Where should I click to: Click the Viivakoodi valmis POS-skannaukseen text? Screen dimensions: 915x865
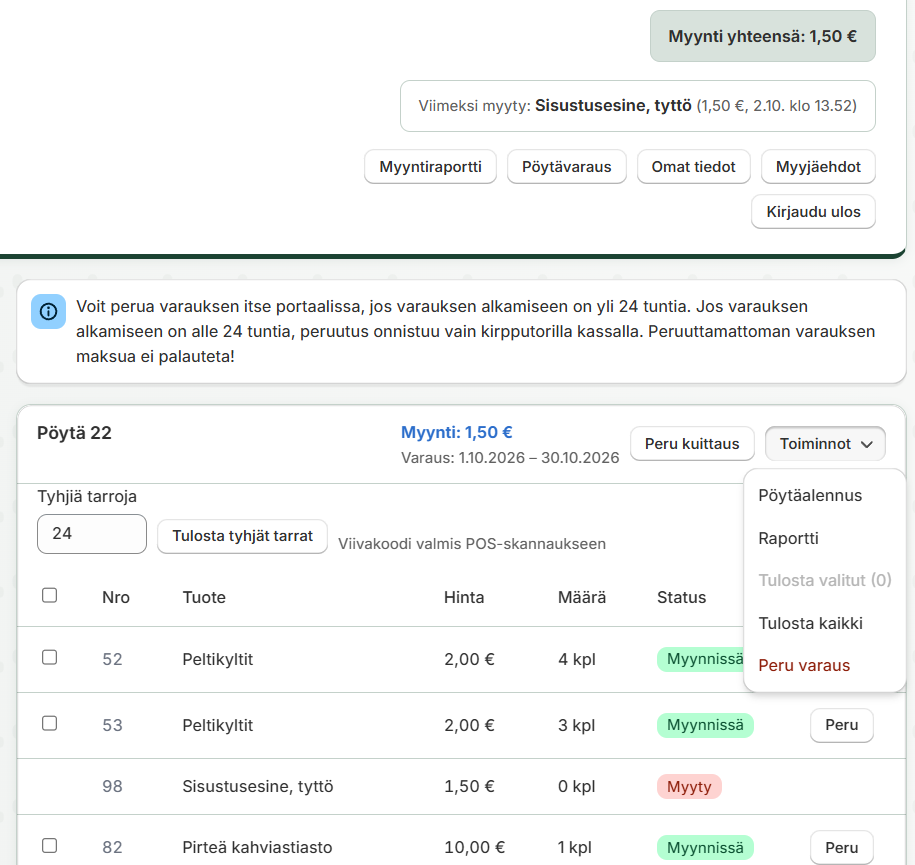pos(472,544)
